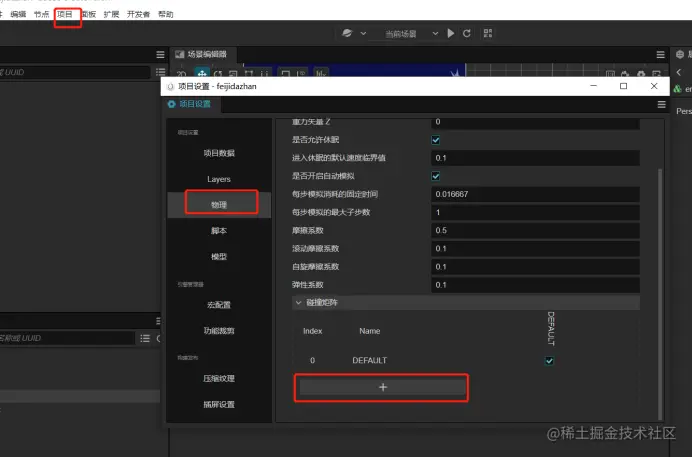
Task: Toggle the 是否开启自动模拟 checkbox
Action: point(436,176)
